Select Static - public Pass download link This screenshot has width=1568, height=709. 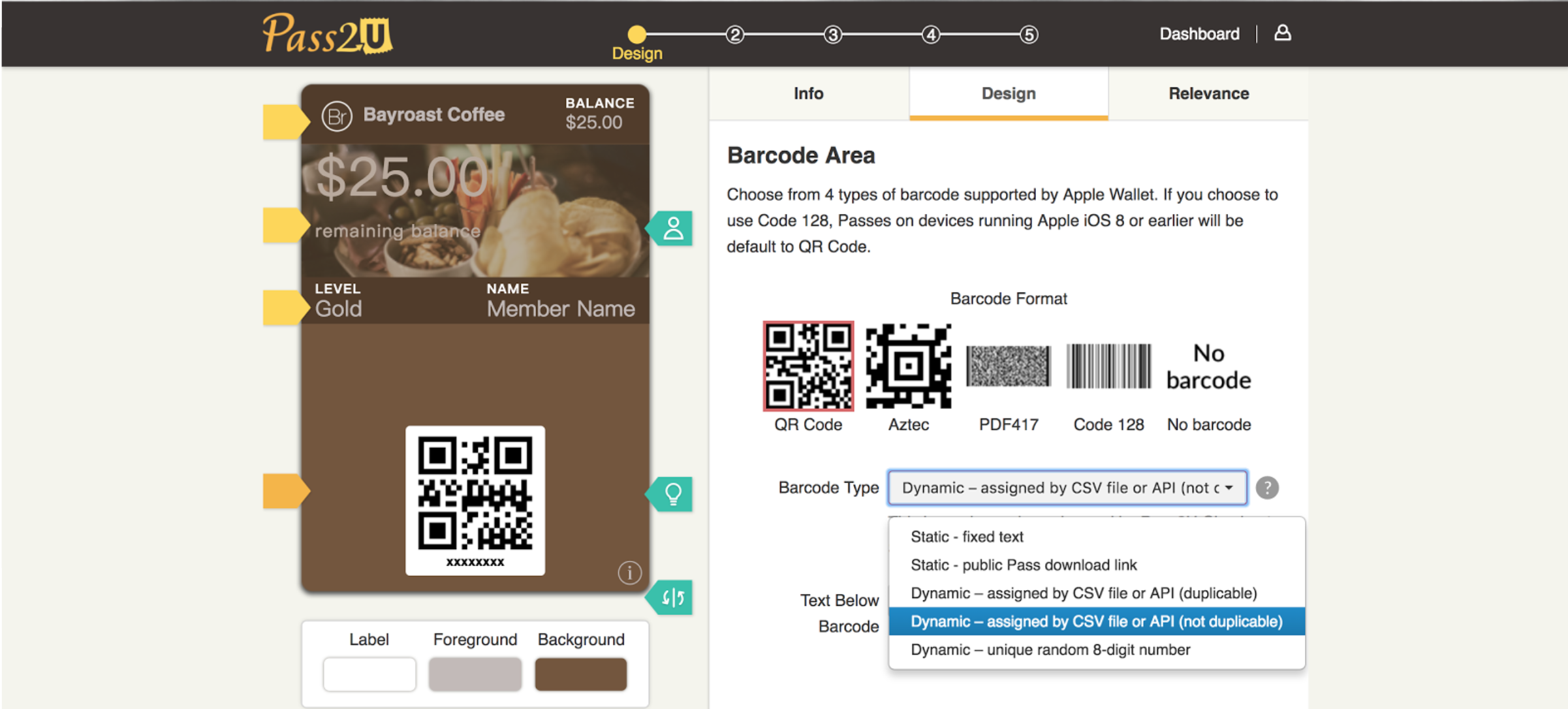tap(1097, 565)
